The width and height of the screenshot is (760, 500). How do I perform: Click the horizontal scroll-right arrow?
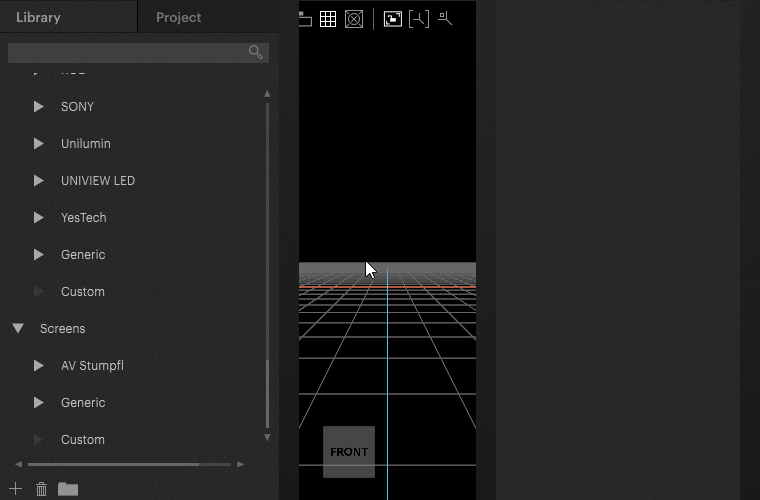click(240, 464)
